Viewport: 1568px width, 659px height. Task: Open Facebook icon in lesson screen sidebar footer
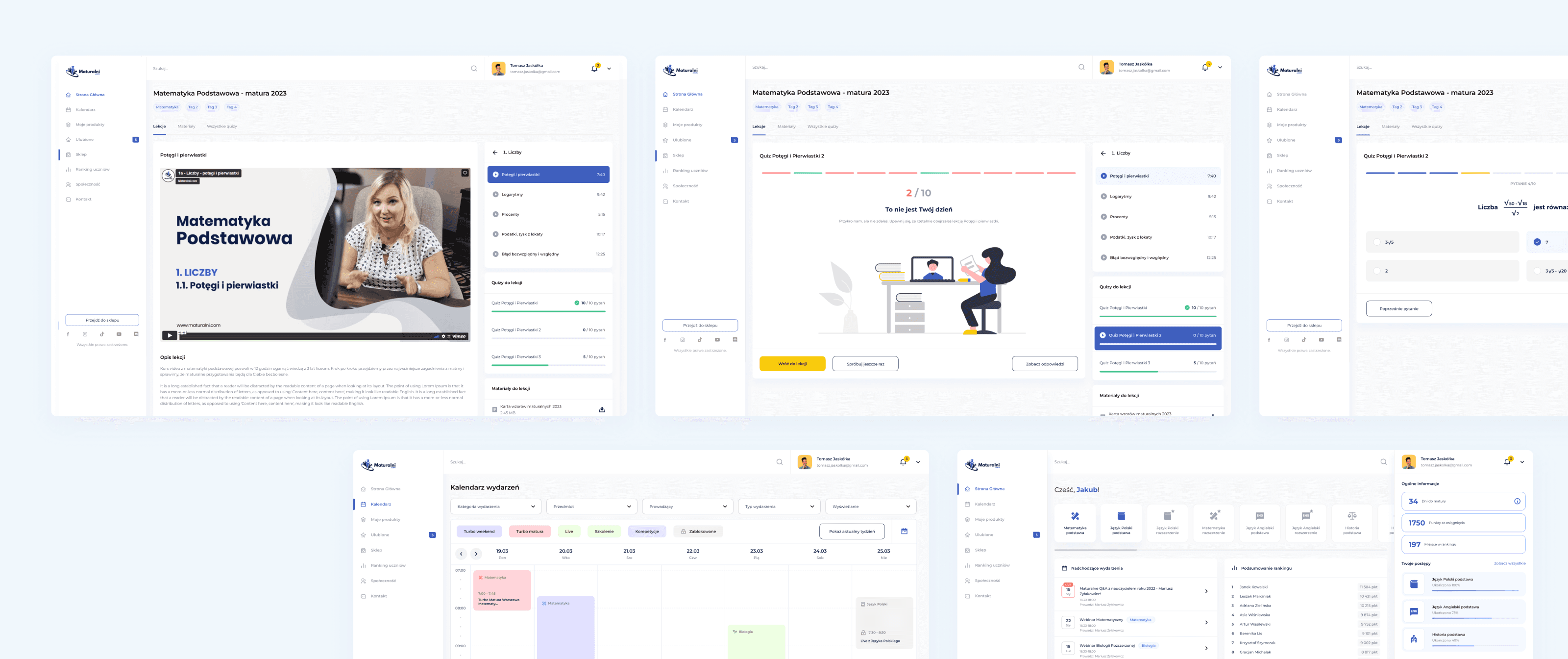pyautogui.click(x=68, y=334)
